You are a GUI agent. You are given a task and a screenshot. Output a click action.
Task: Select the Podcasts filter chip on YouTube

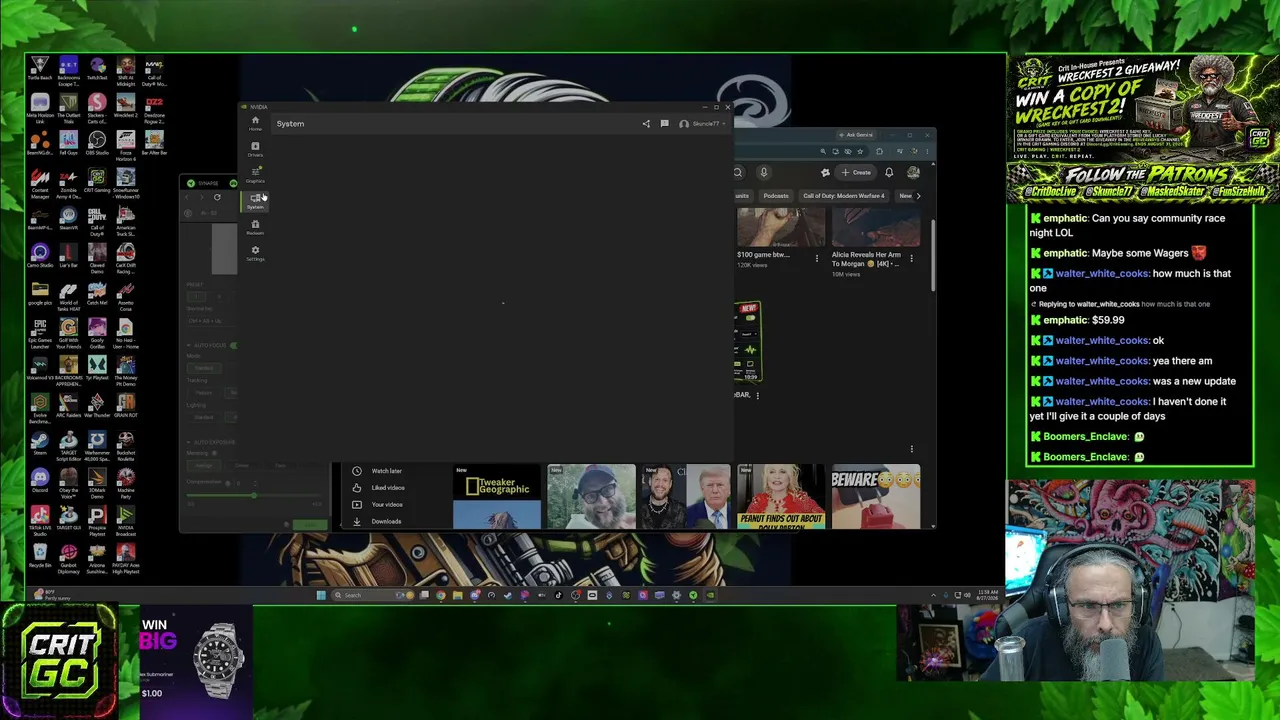point(776,196)
